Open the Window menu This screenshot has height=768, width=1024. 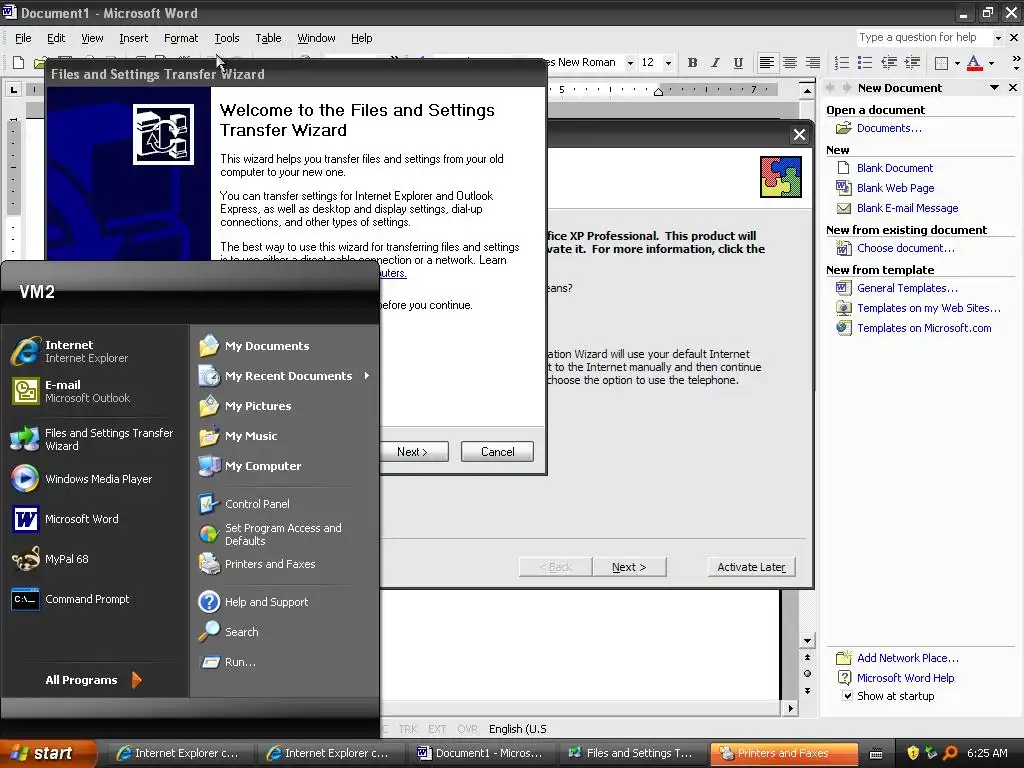(x=316, y=38)
